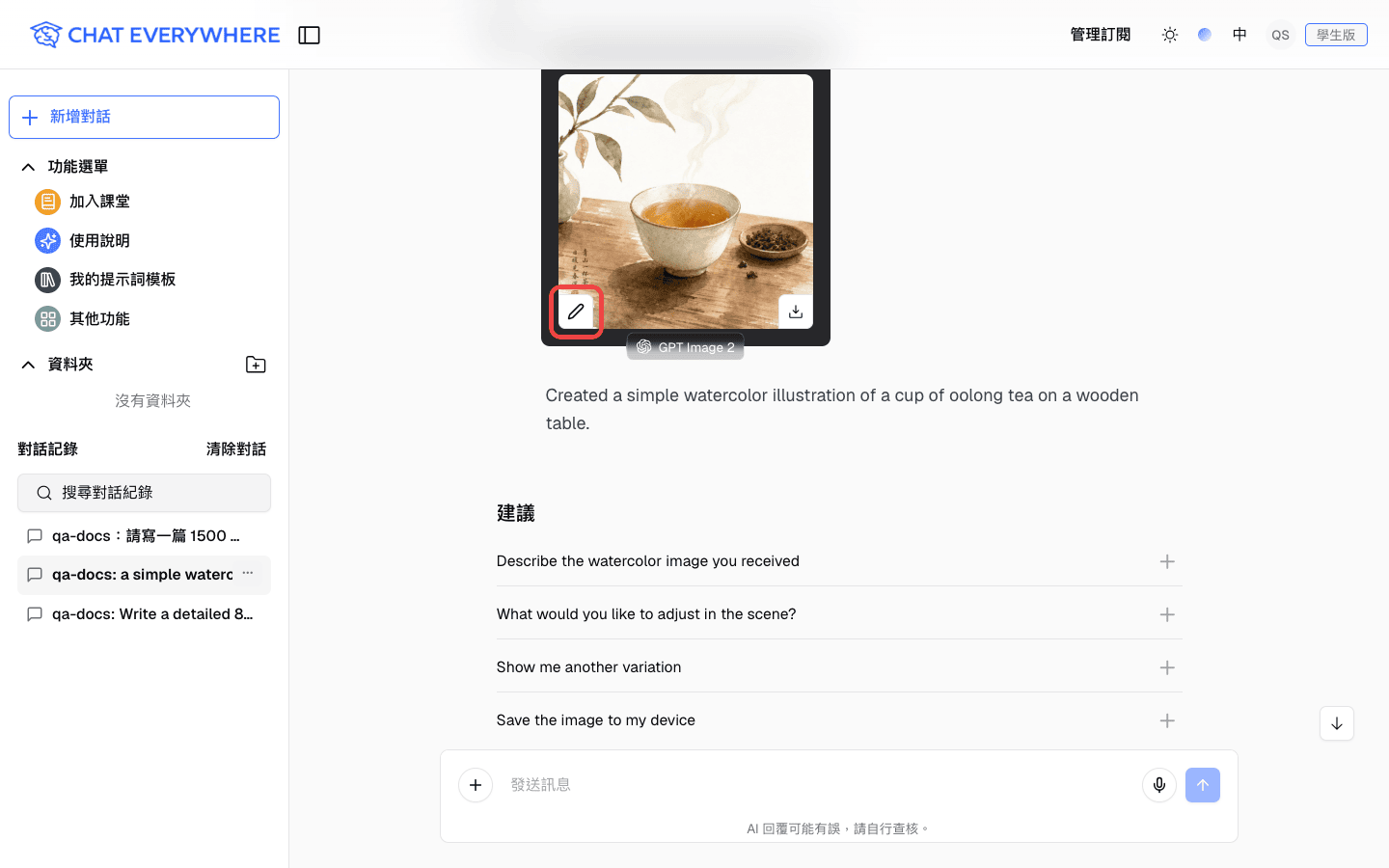The width and height of the screenshot is (1389, 868).
Task: Open 使用說明 from the feature menu
Action: coord(99,240)
